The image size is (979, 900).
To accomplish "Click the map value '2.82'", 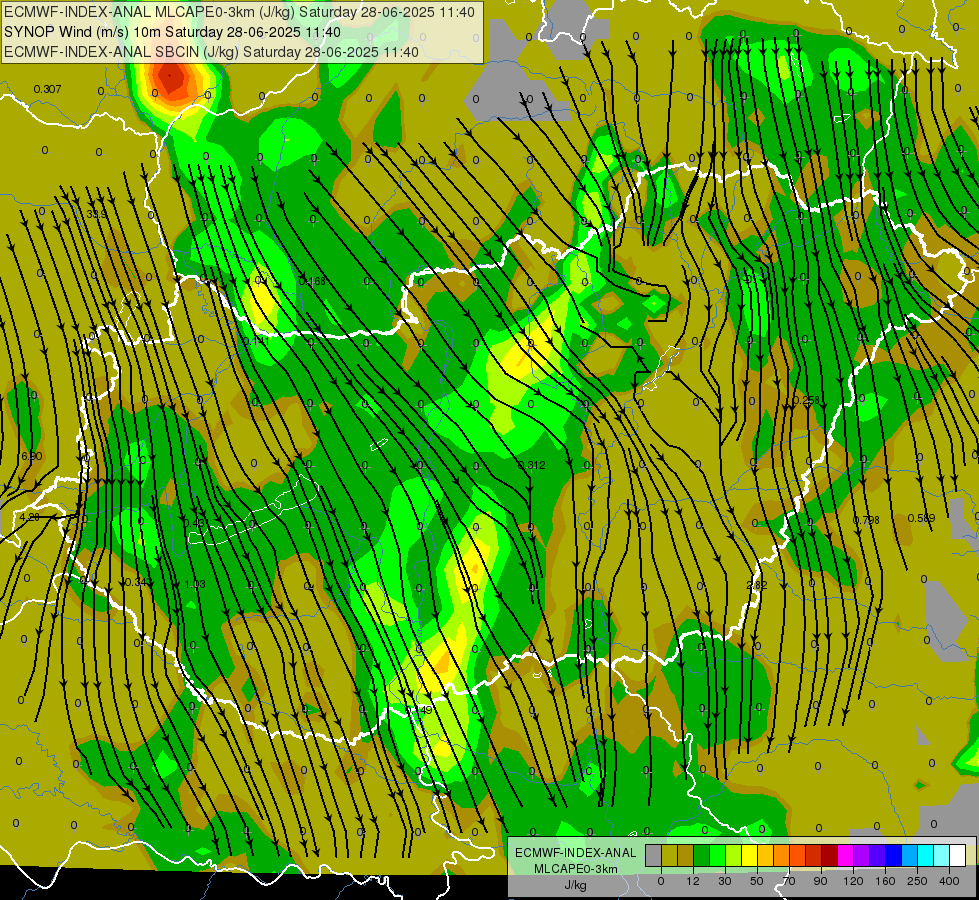I will pyautogui.click(x=757, y=585).
